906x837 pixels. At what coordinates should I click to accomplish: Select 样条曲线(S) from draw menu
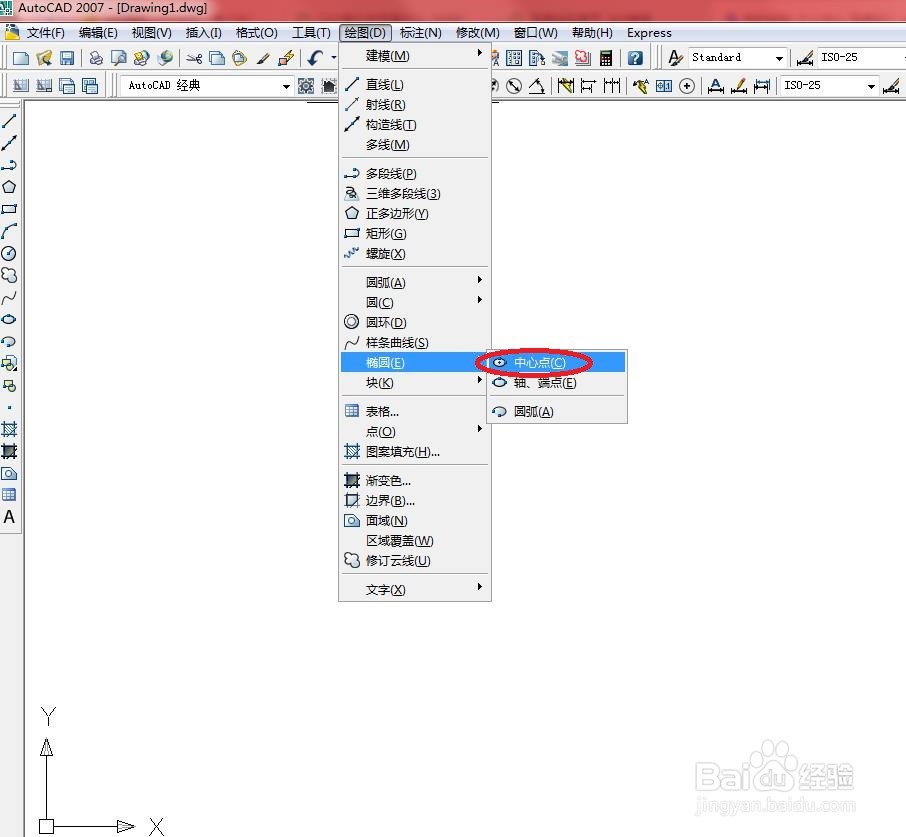415,343
